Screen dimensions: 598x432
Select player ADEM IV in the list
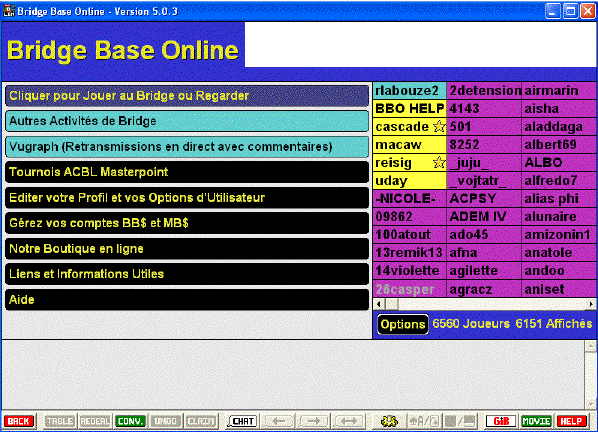[484, 217]
